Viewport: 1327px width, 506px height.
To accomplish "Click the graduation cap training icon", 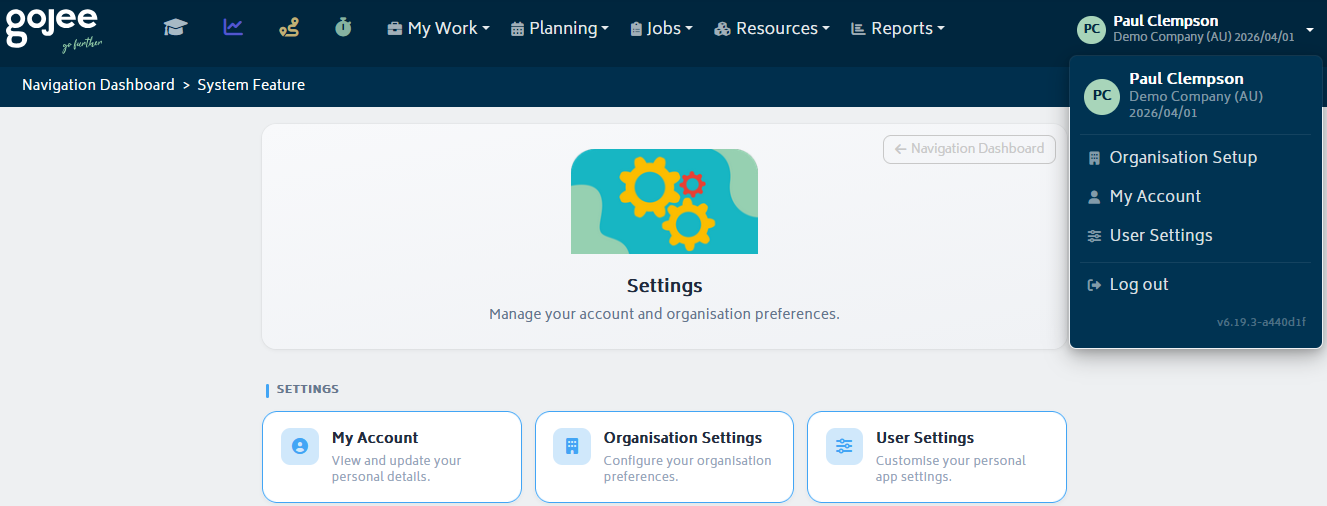I will point(176,28).
